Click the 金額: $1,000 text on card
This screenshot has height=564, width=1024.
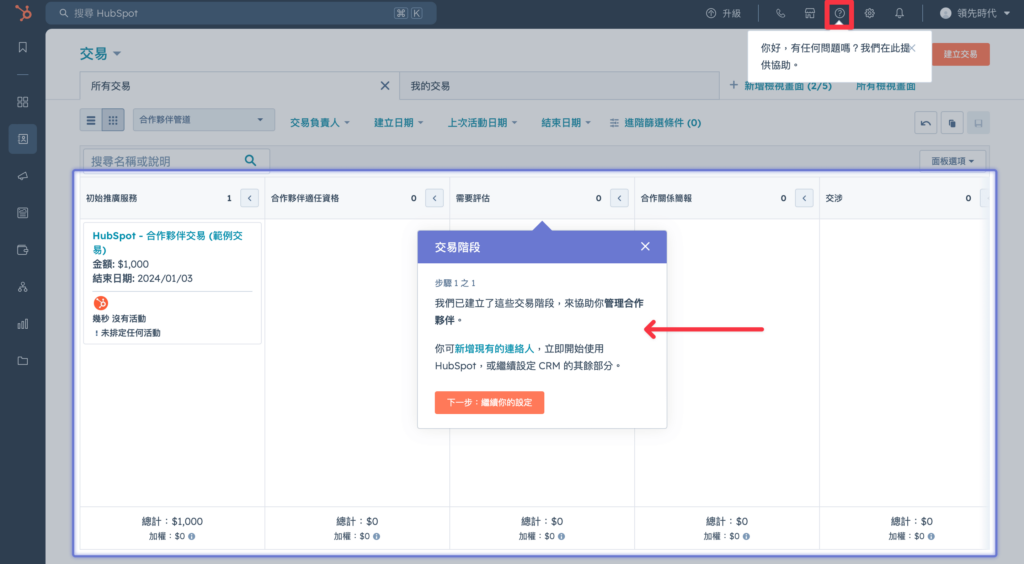[x=121, y=264]
